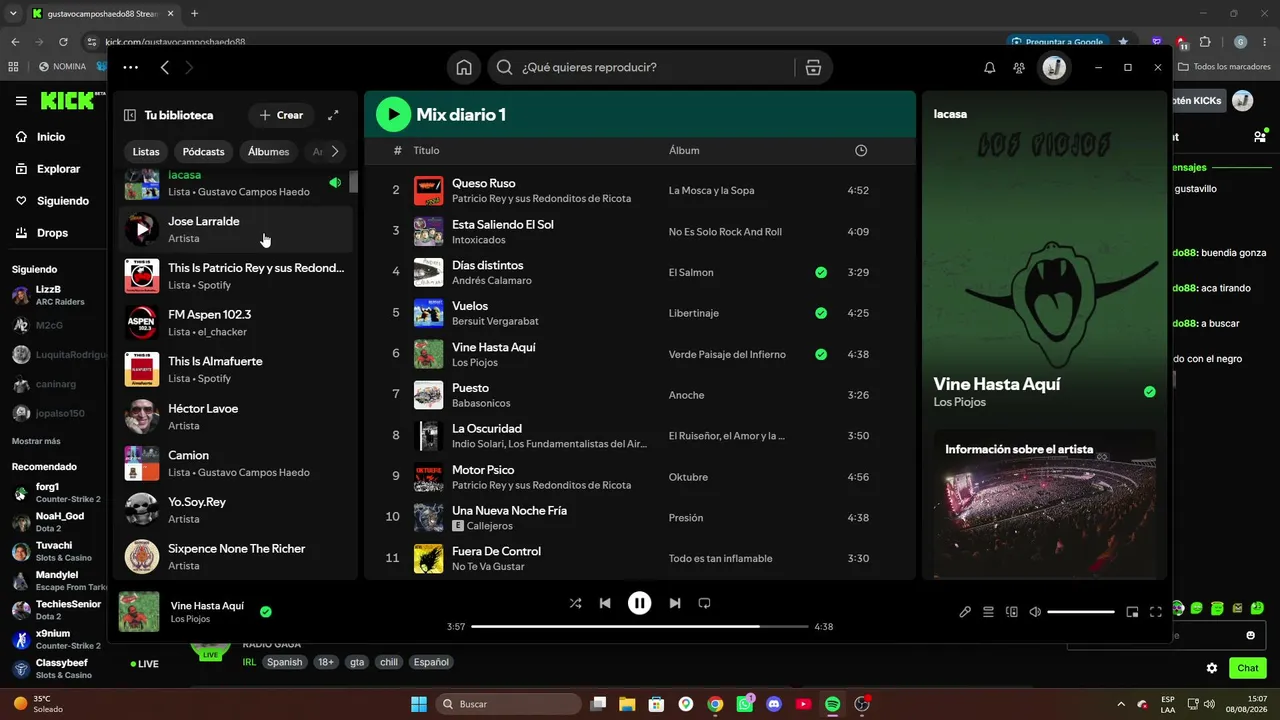Show more library filter chips
1280x720 pixels.
(x=335, y=152)
